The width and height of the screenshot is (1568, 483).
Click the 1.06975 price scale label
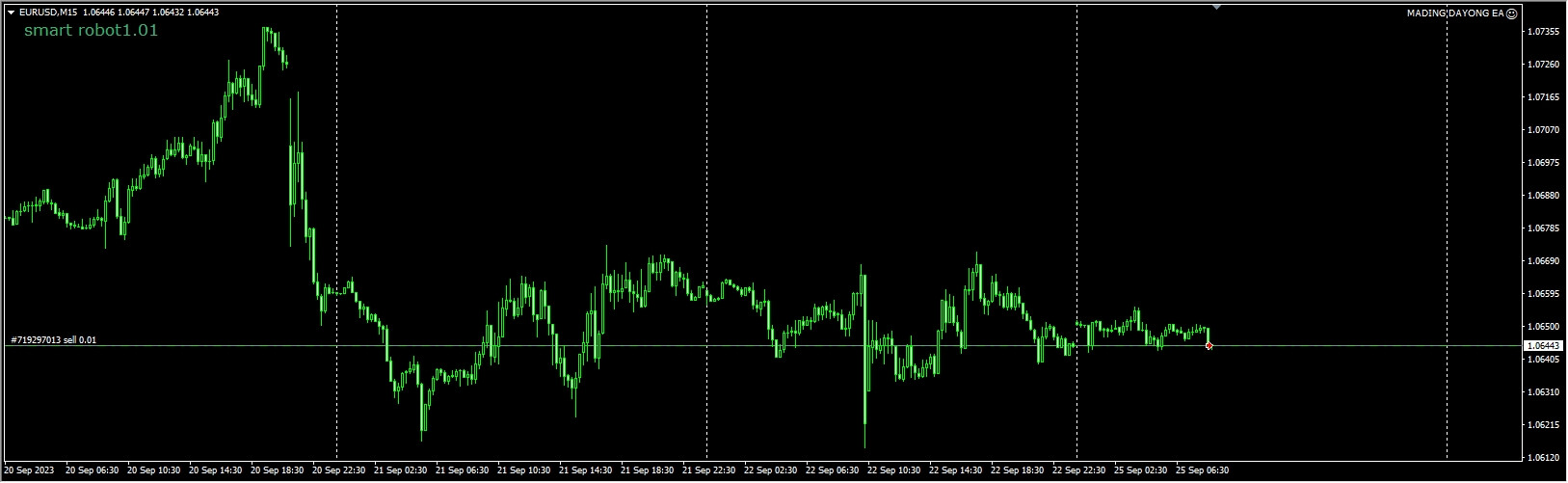pos(1545,162)
